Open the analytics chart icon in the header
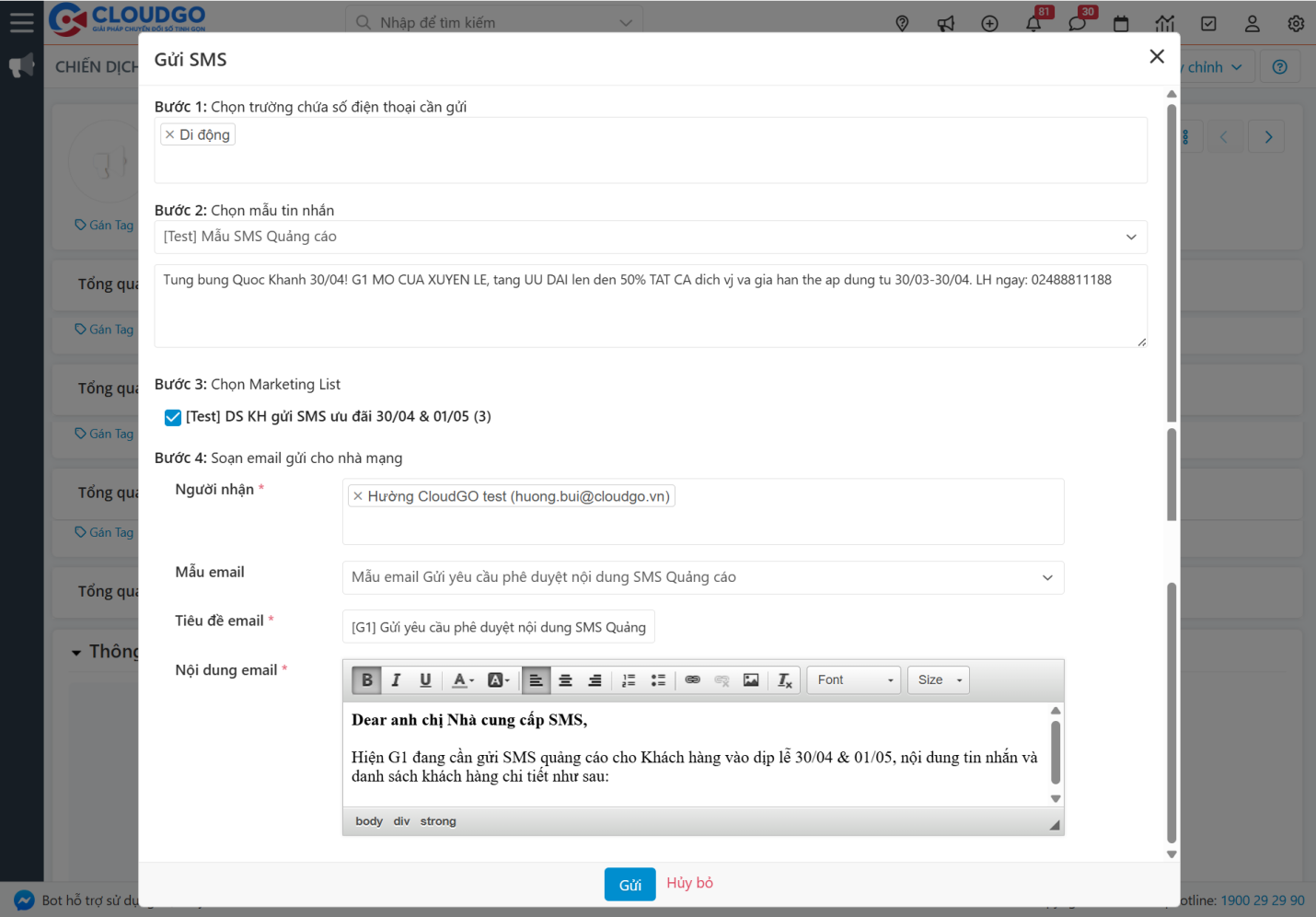This screenshot has width=1316, height=917. 1164,23
